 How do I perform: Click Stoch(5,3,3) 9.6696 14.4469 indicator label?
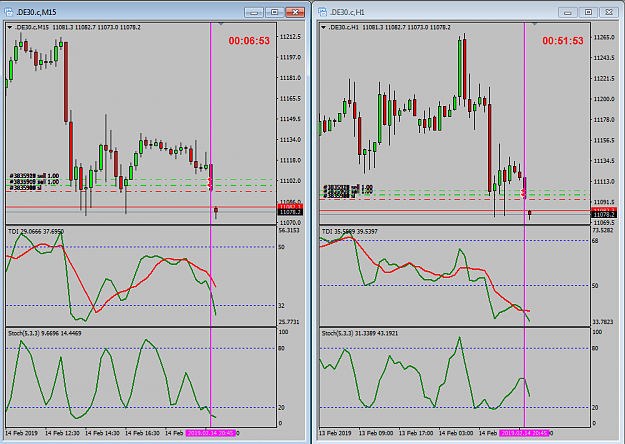click(x=45, y=333)
